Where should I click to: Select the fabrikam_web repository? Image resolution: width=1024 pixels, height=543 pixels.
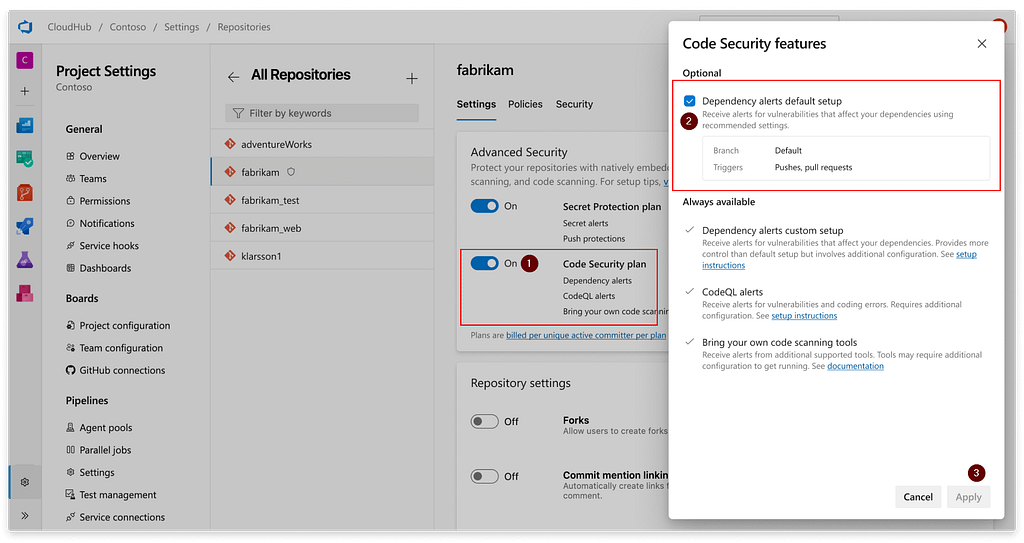[270, 228]
